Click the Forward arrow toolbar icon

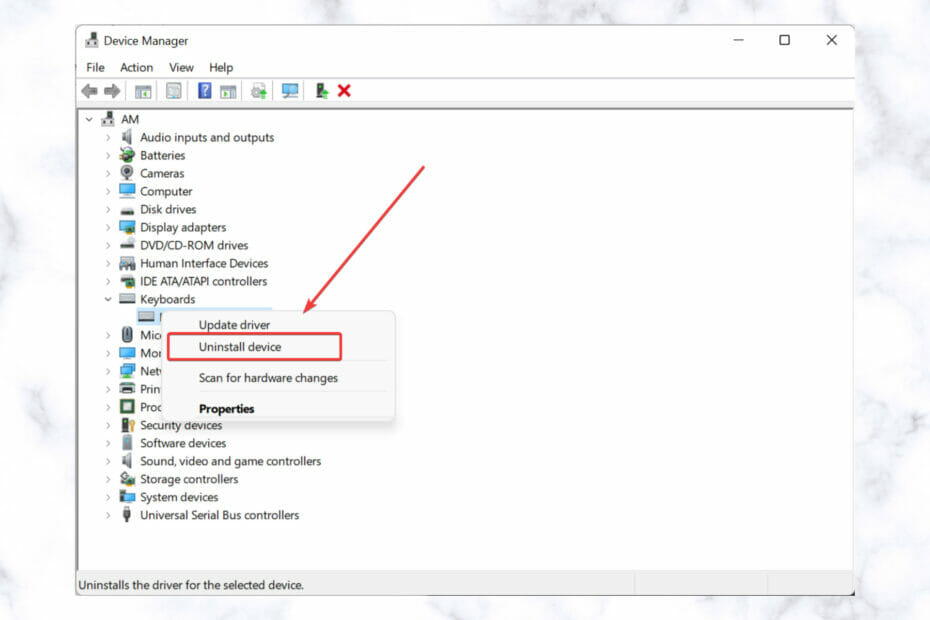pyautogui.click(x=112, y=91)
